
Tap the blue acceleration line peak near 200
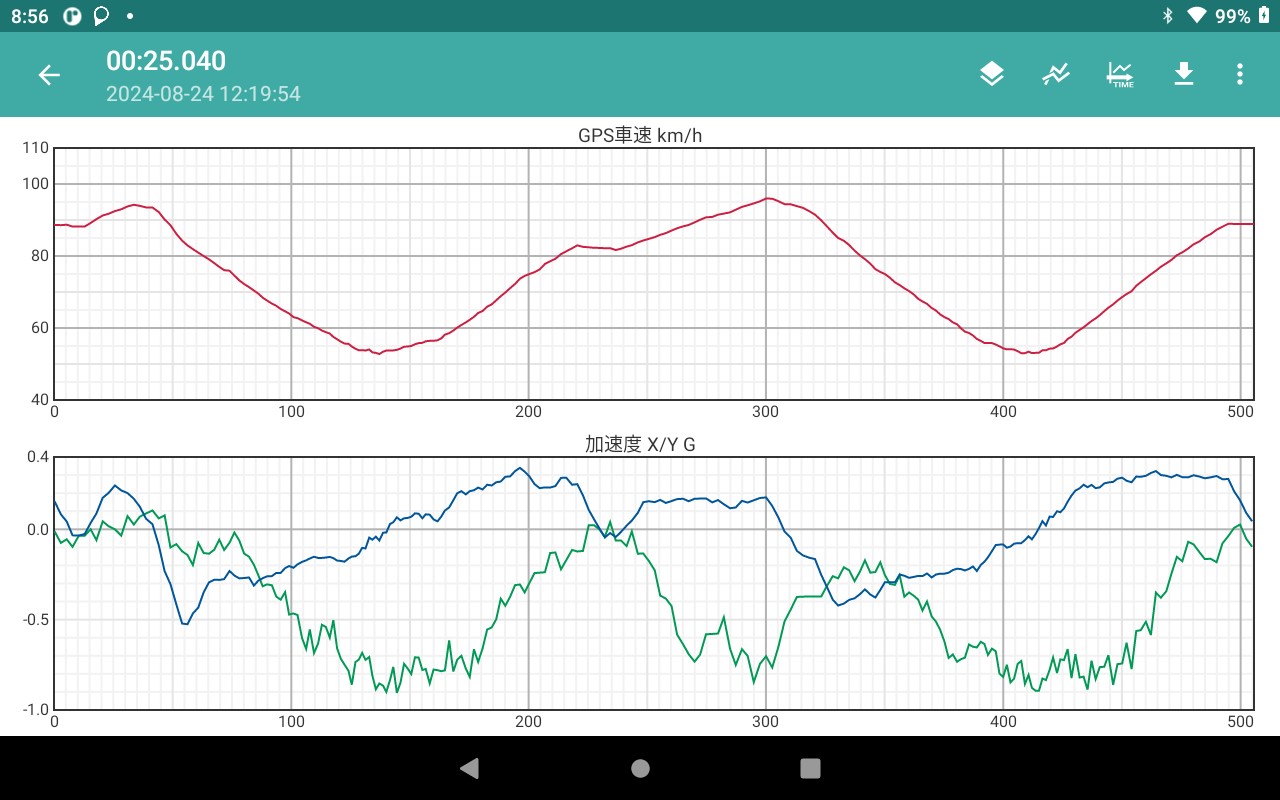(519, 468)
